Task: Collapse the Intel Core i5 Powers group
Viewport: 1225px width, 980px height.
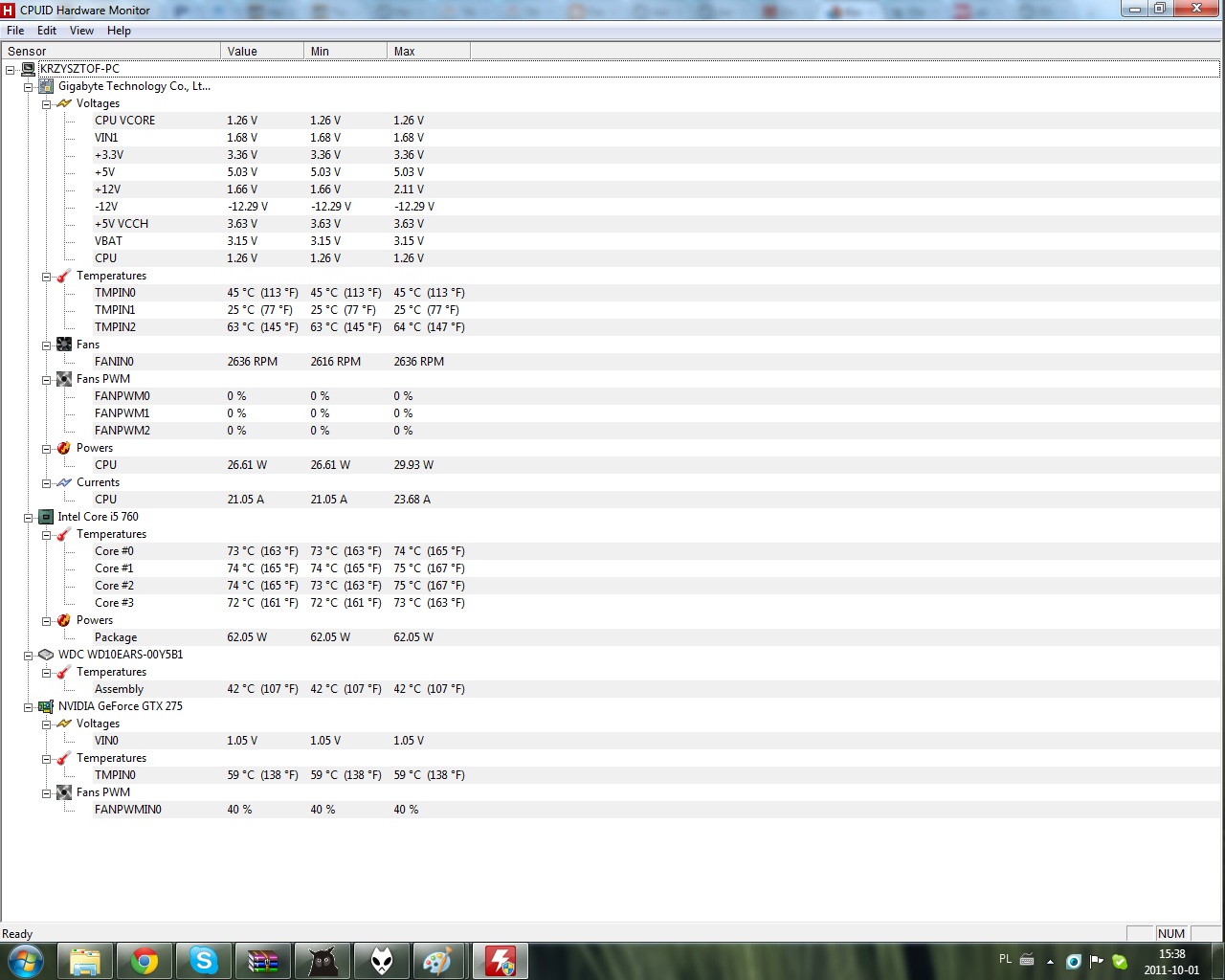Action: pos(46,620)
